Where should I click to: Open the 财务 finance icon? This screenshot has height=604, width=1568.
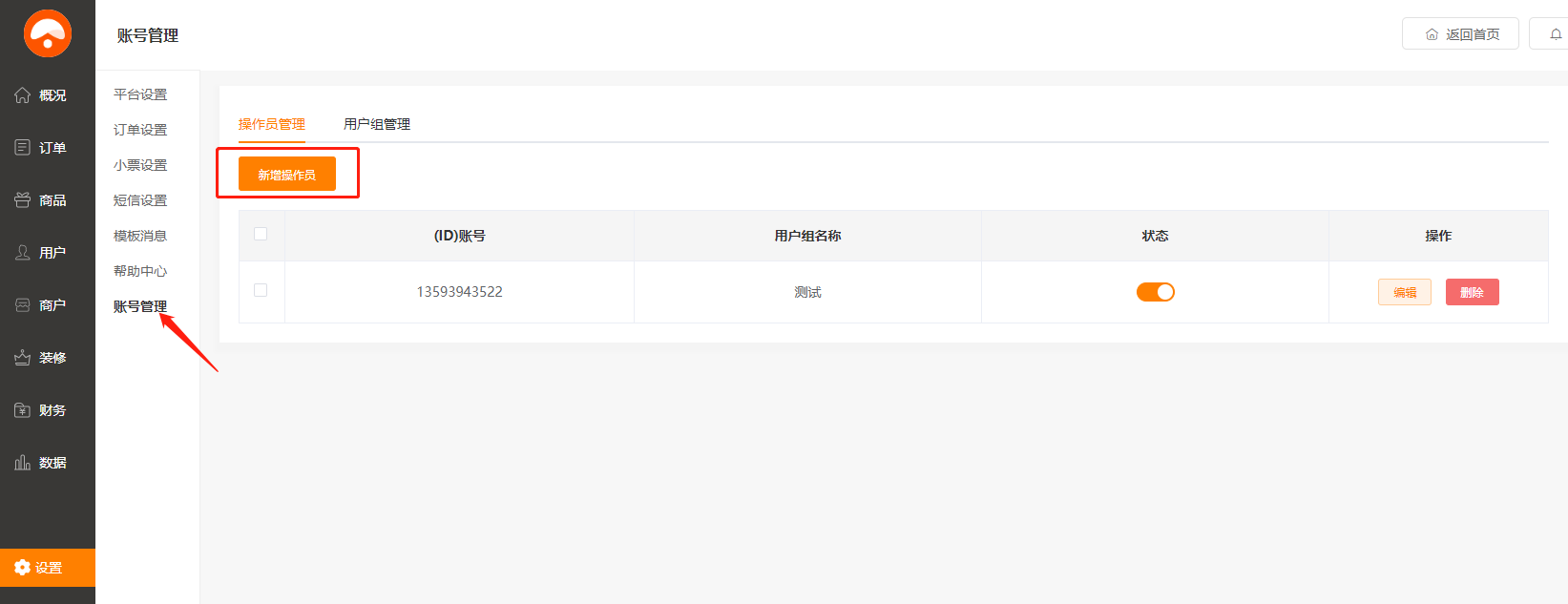tap(23, 410)
